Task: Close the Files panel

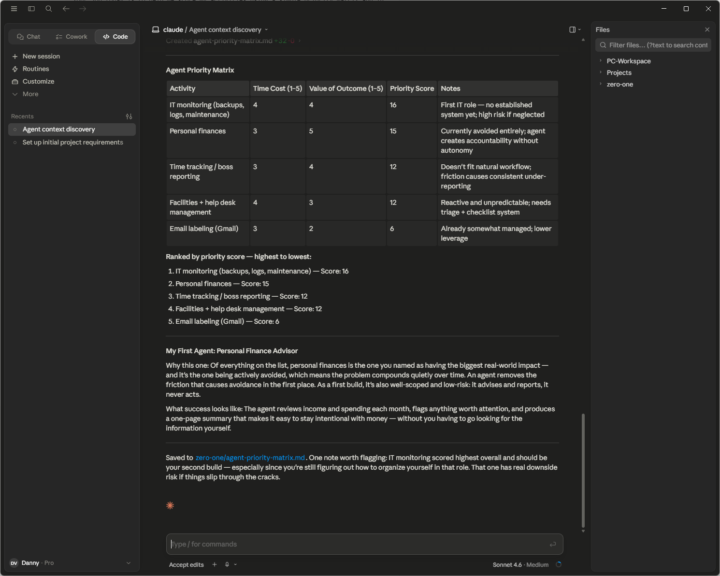Action: (707, 29)
